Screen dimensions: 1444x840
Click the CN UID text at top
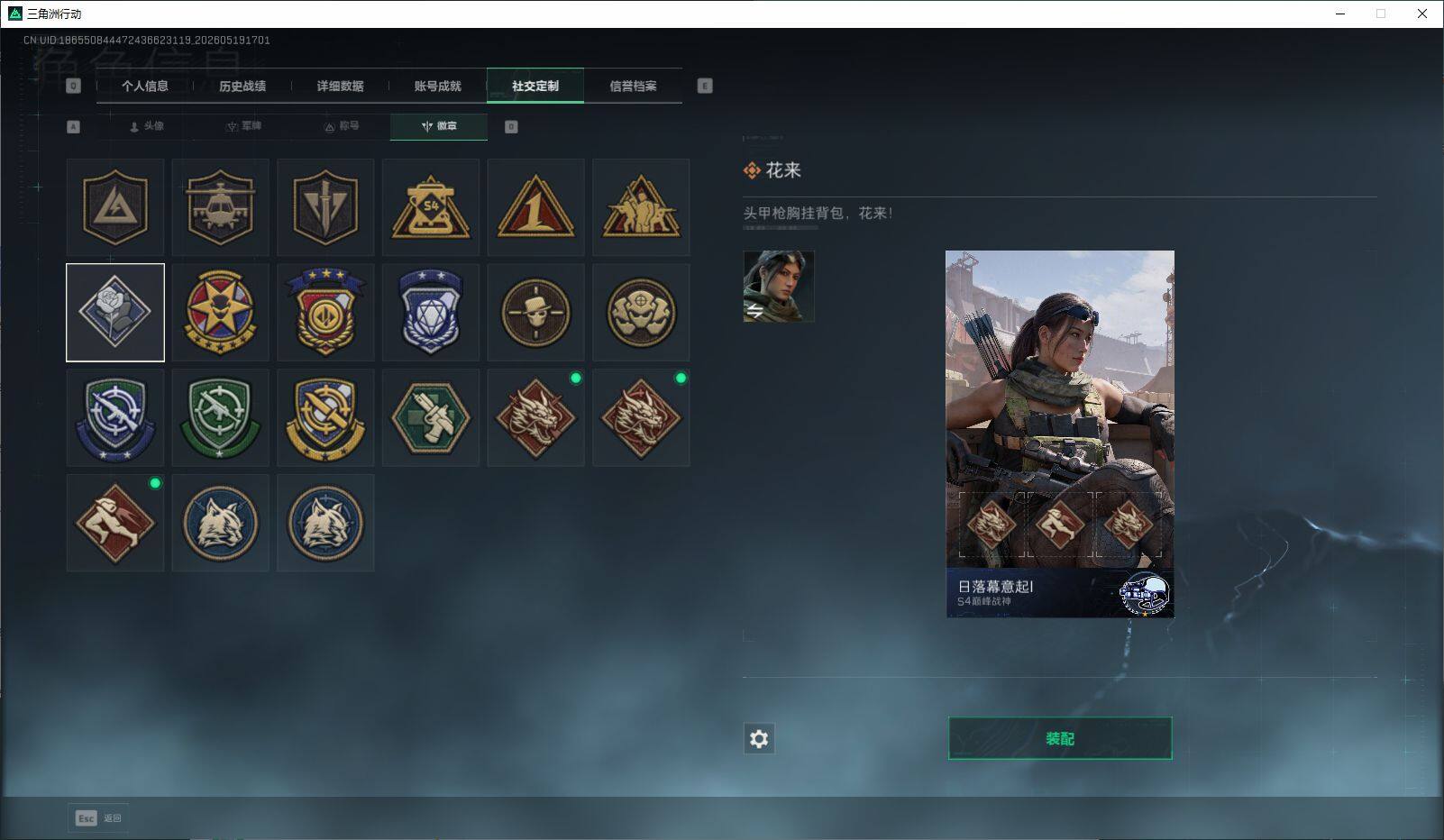pos(147,41)
